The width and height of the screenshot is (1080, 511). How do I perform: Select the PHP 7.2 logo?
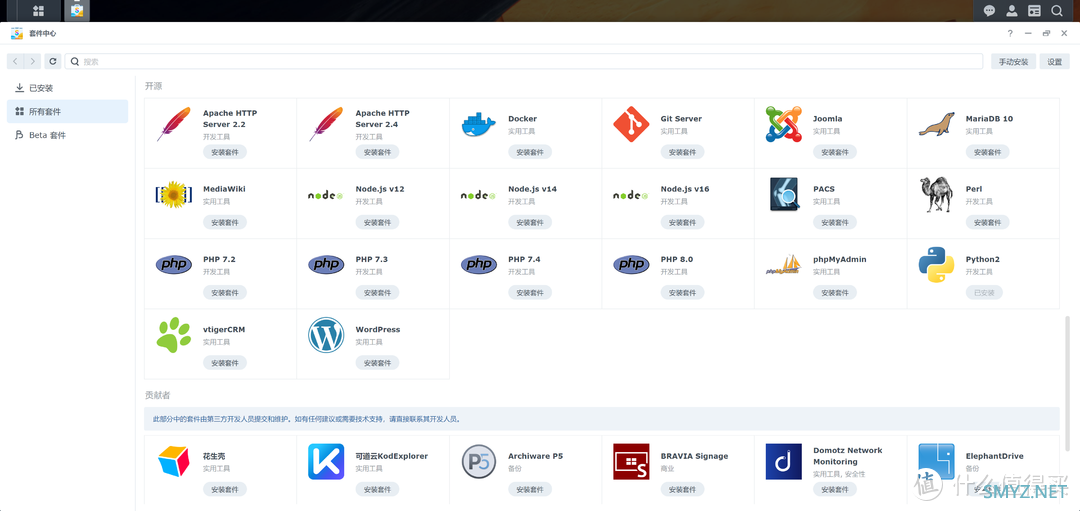click(x=174, y=265)
